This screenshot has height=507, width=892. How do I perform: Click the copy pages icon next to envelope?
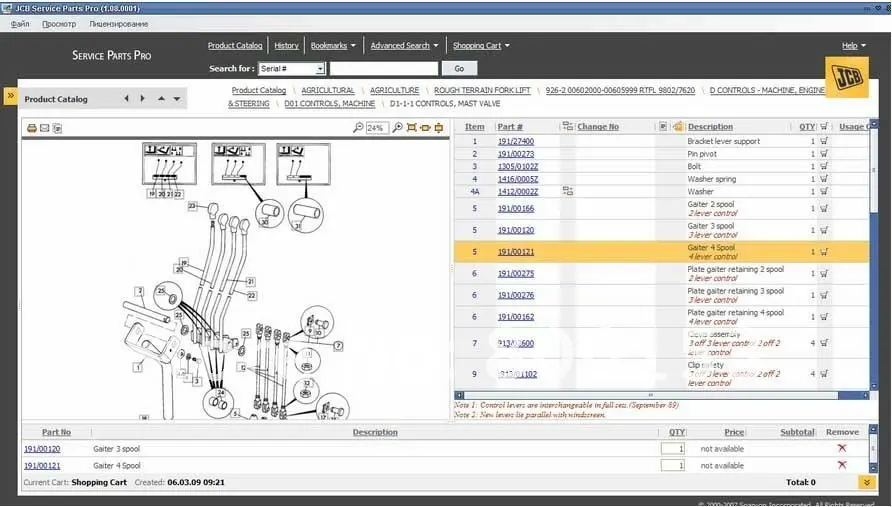57,128
